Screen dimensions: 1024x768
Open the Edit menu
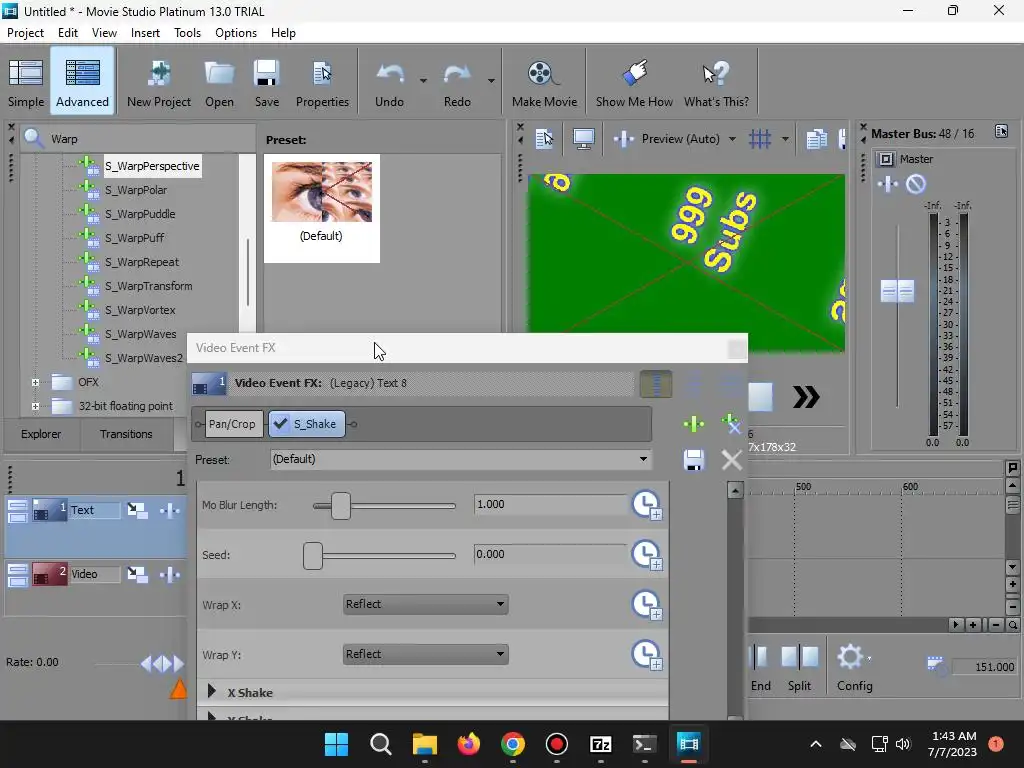68,33
